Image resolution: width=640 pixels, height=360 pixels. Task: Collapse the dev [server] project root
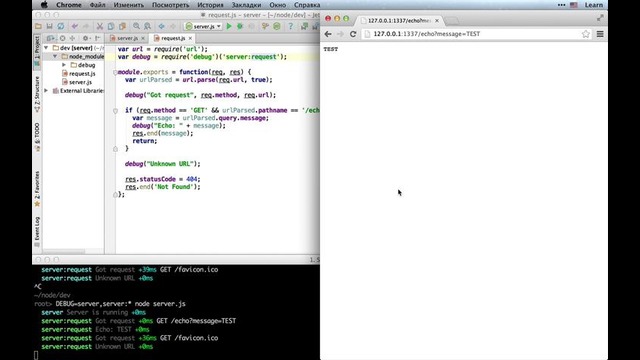(x=46, y=48)
